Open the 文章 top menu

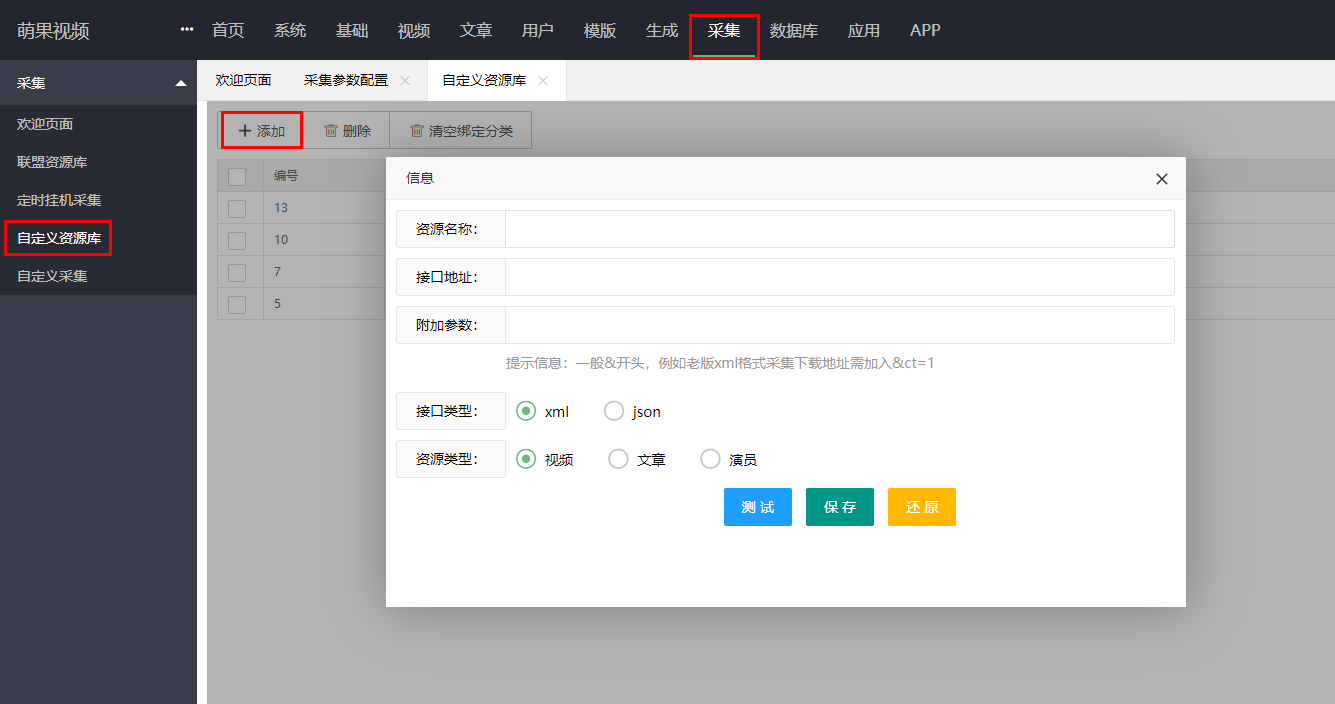coord(476,30)
